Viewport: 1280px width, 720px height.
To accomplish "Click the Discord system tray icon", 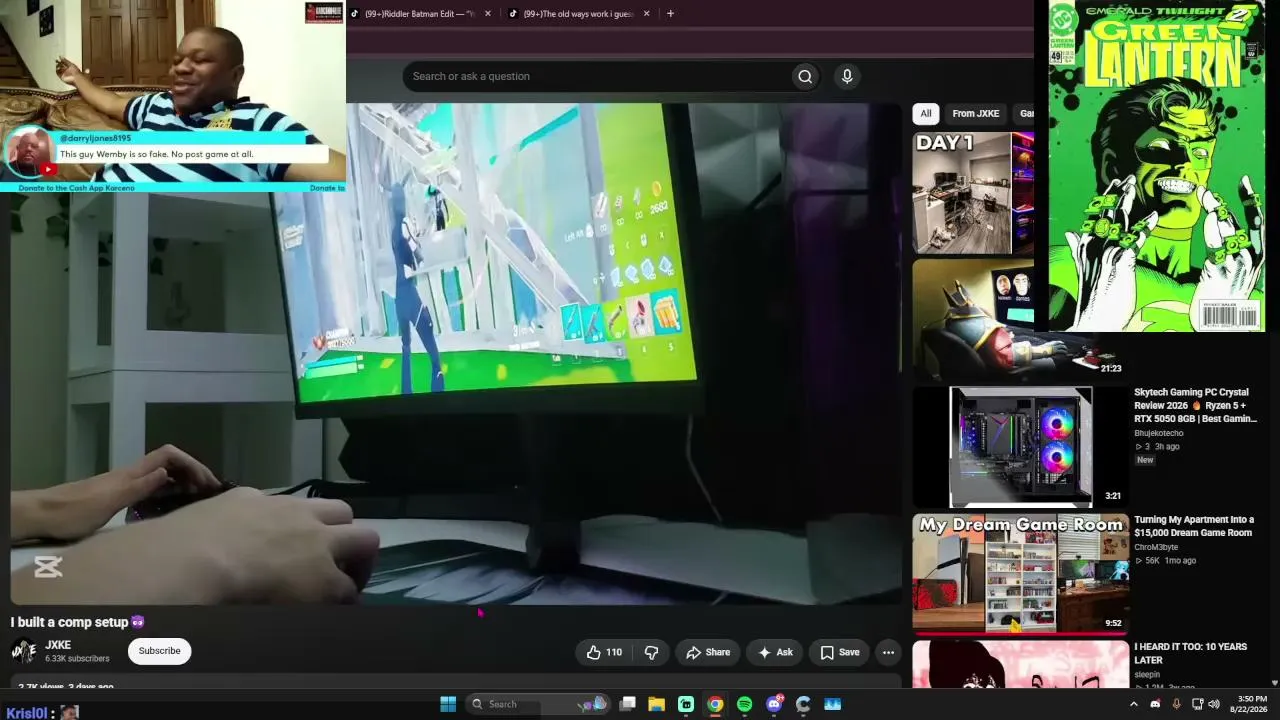I will 1156,704.
